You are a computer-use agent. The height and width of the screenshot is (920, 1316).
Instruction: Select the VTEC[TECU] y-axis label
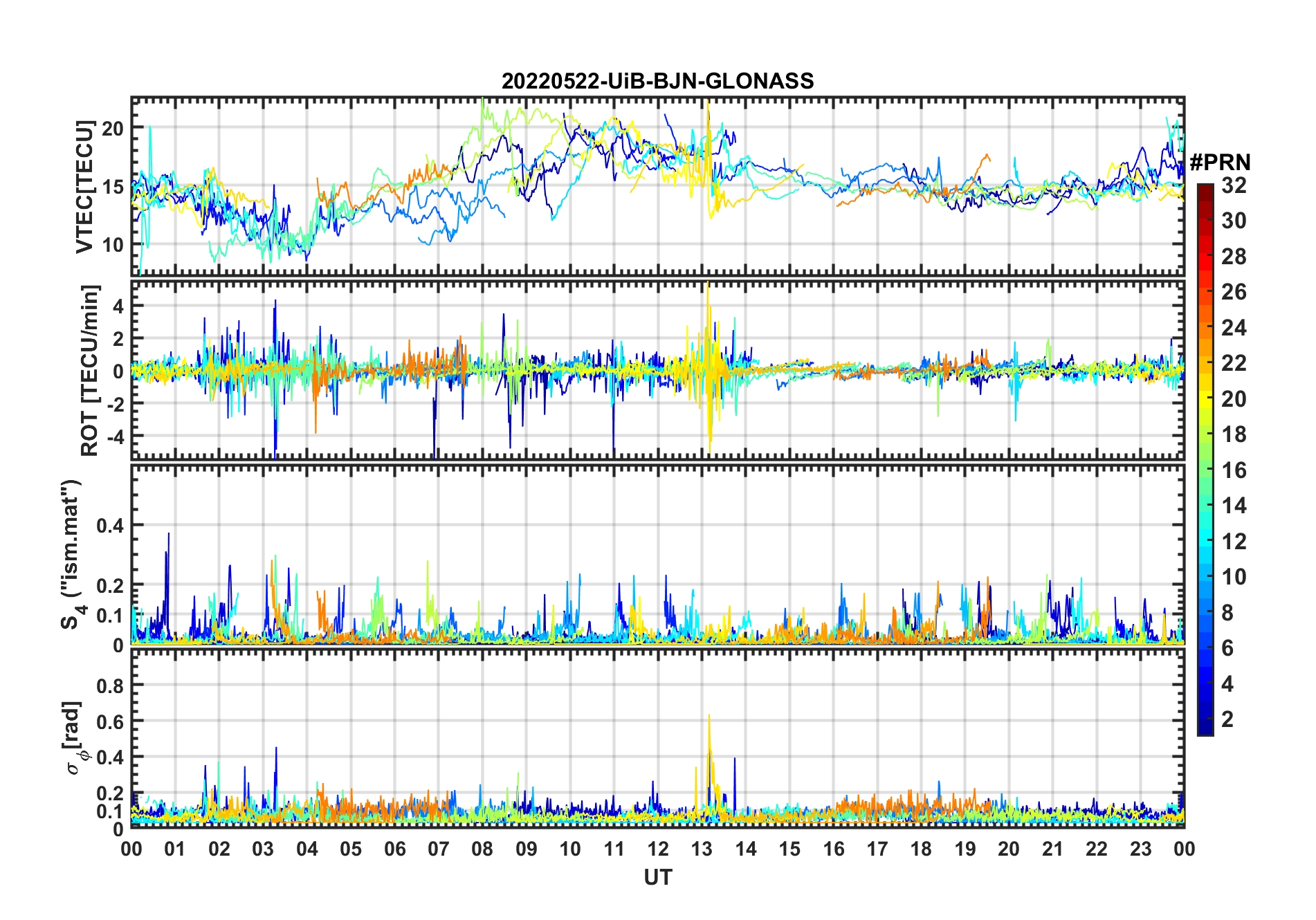pyautogui.click(x=84, y=187)
